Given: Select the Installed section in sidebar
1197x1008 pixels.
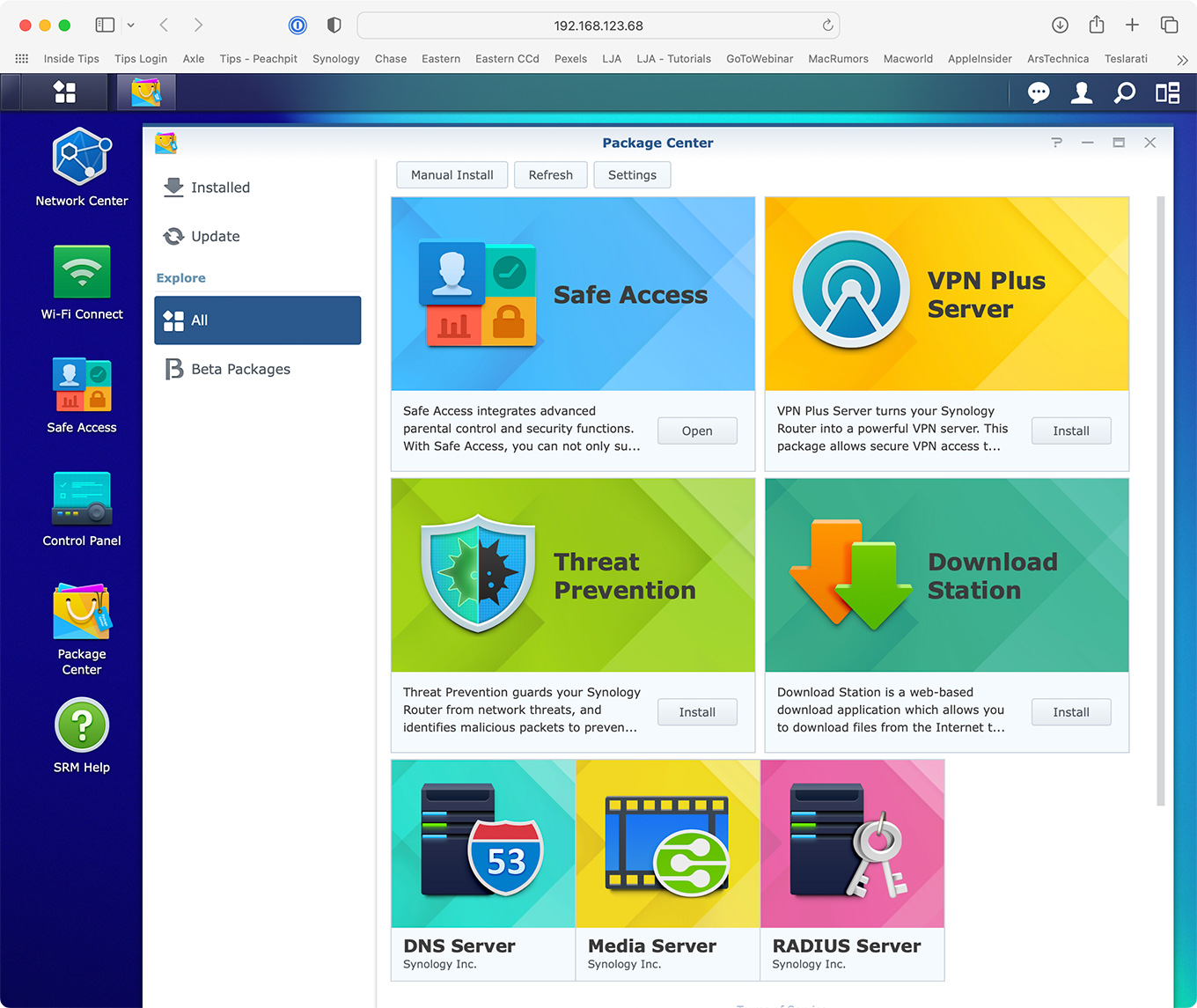Looking at the screenshot, I should tap(220, 188).
